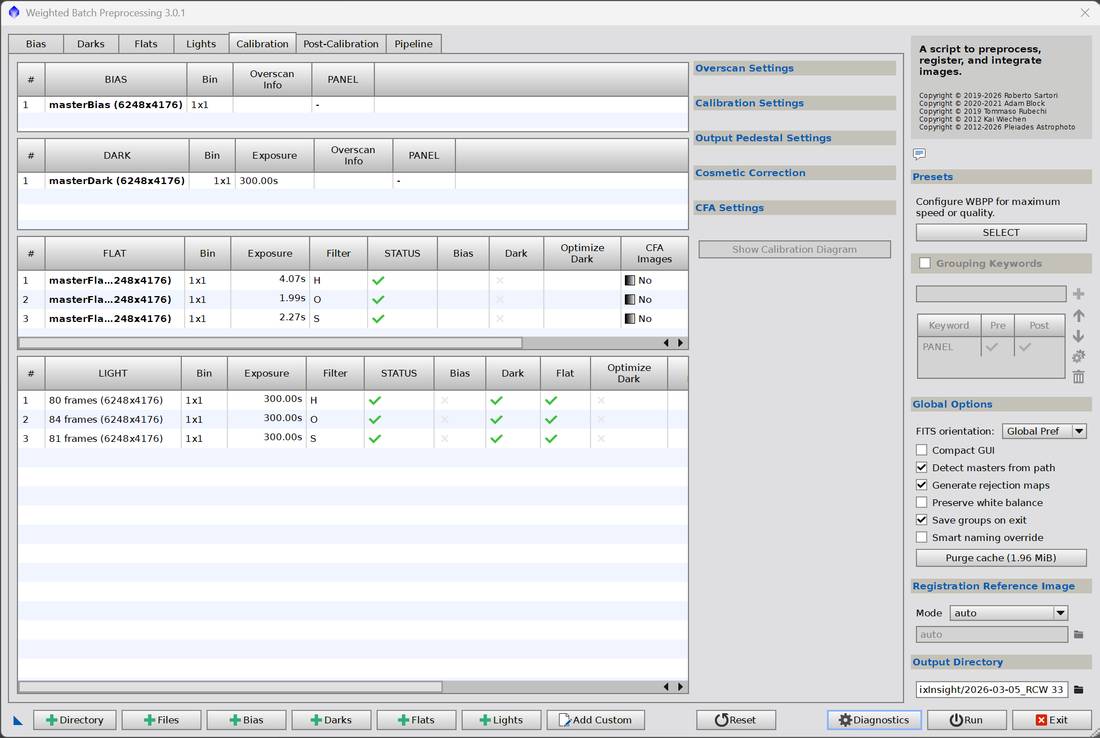Browse for output directory folder icon
Viewport: 1100px width, 738px height.
[1078, 690]
